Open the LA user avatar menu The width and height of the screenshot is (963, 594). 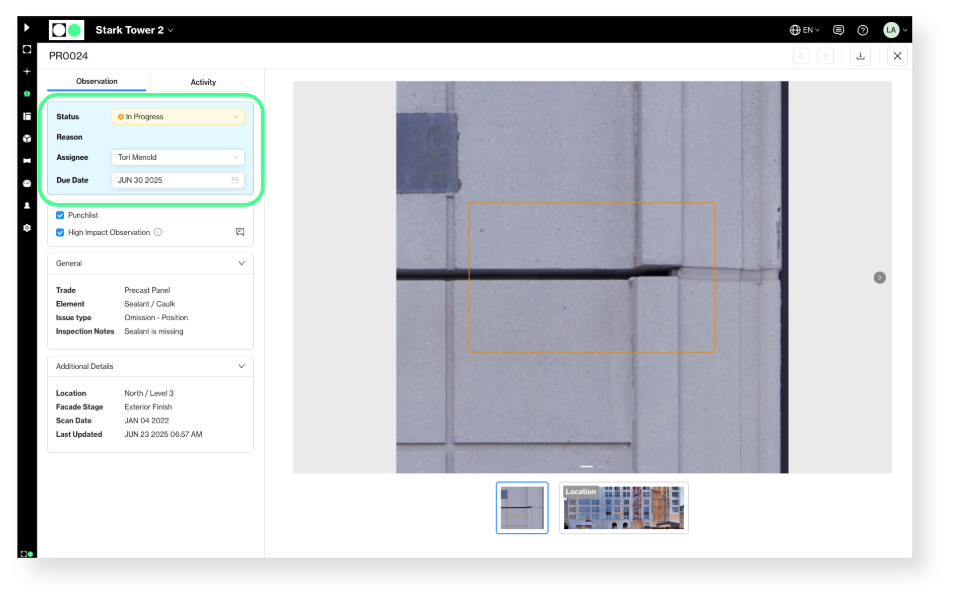pos(895,30)
